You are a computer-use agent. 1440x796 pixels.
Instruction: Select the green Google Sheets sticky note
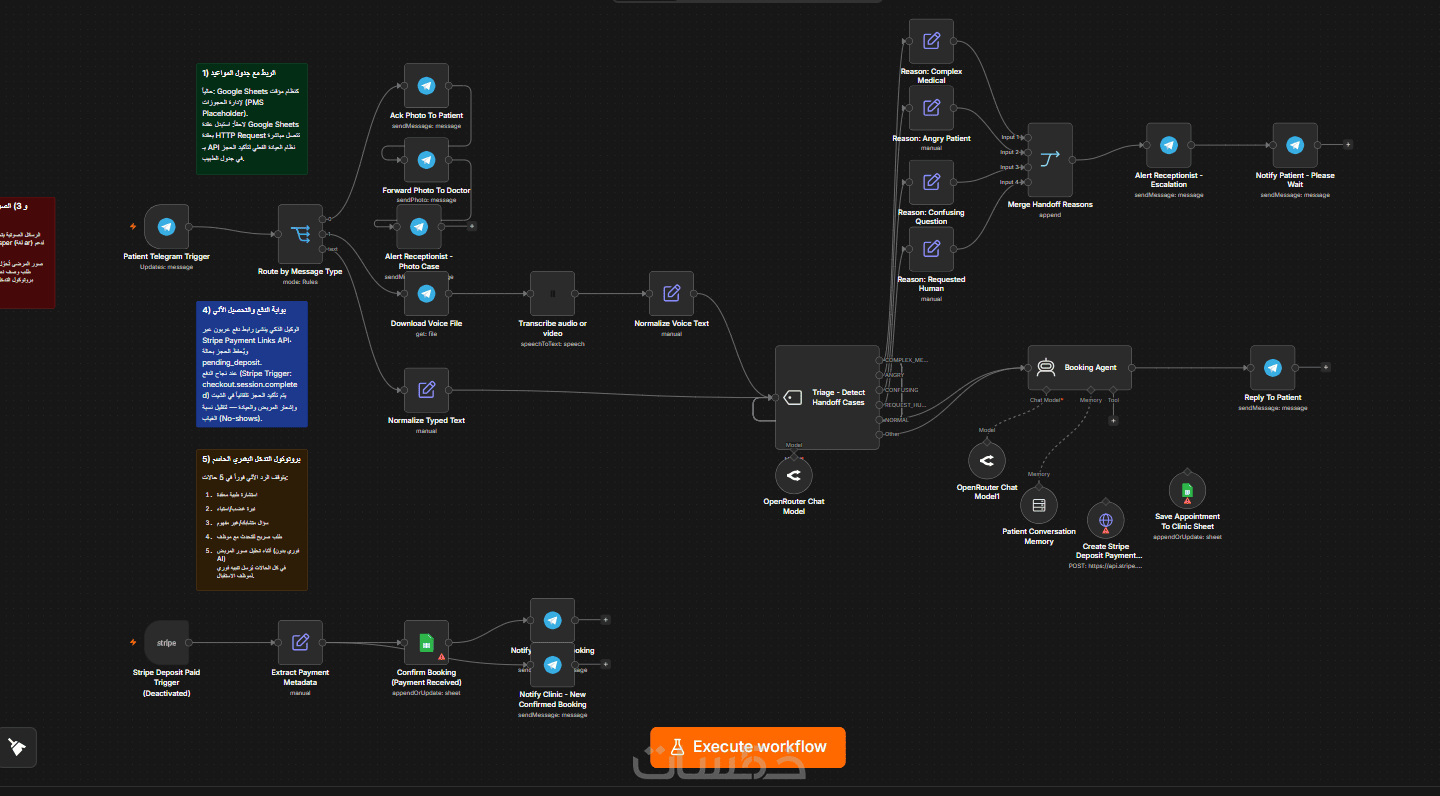click(x=252, y=119)
